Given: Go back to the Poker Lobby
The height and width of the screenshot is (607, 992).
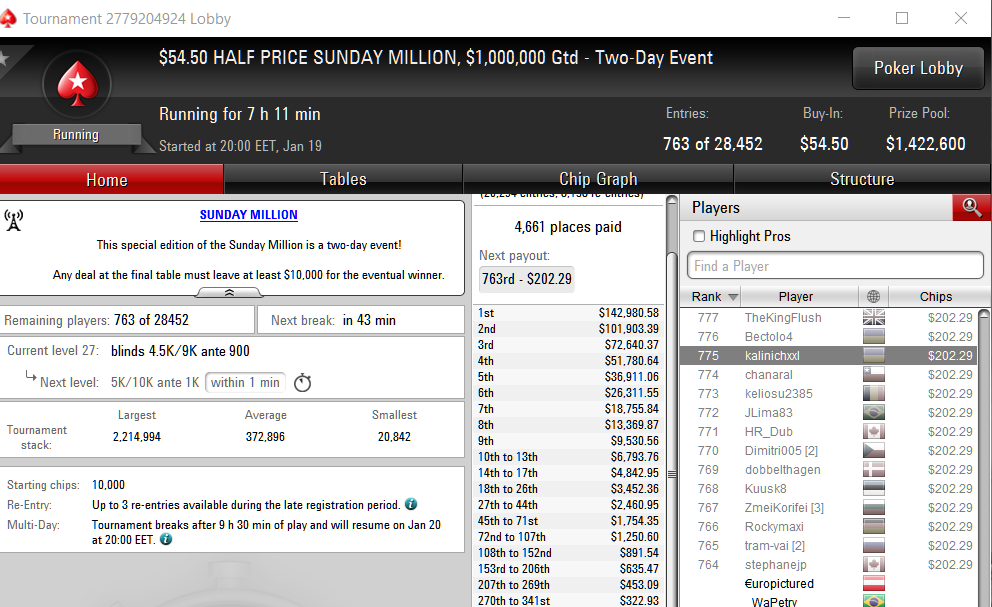Looking at the screenshot, I should pyautogui.click(x=918, y=68).
